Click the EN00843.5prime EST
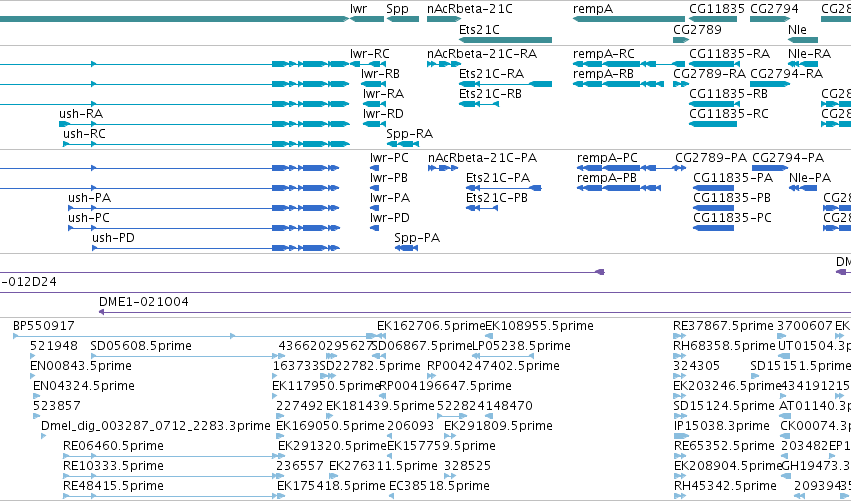This screenshot has width=851, height=501. click(33, 376)
